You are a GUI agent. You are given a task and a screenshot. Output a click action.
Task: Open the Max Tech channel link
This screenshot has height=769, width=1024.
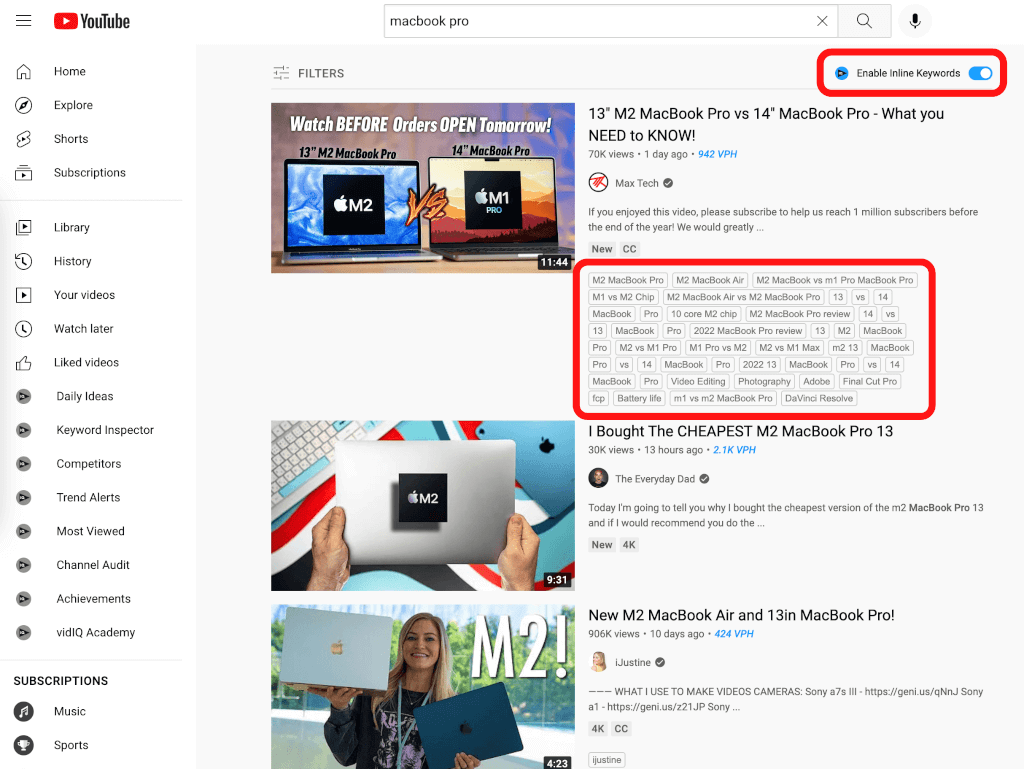636,183
